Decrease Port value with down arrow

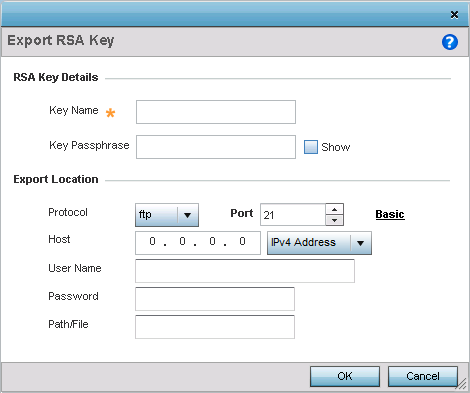[x=335, y=220]
